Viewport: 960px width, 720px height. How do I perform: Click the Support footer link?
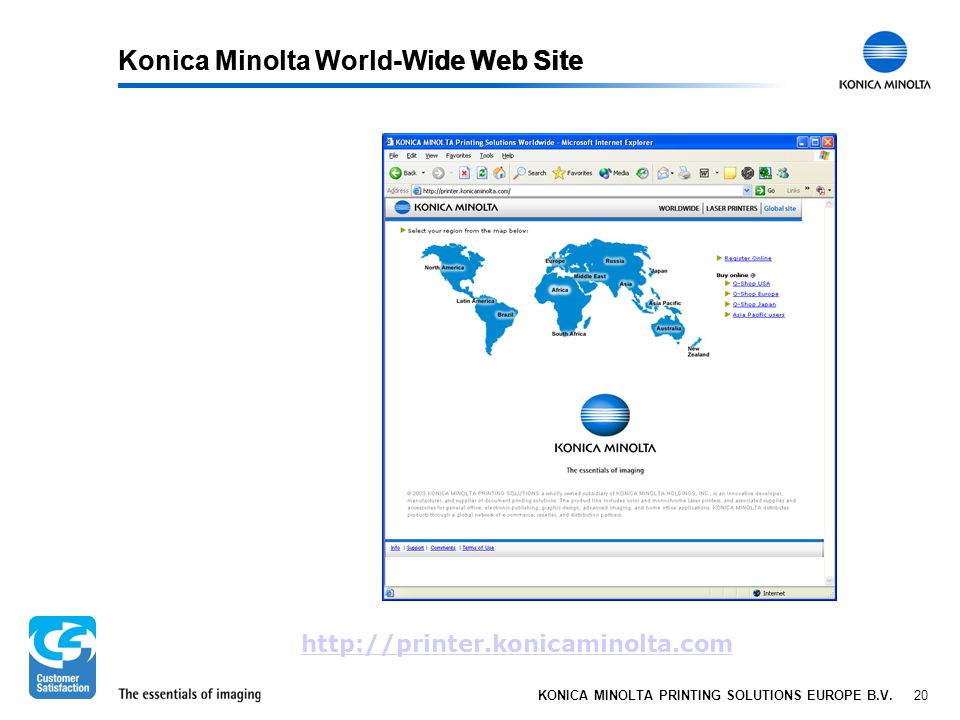(415, 548)
